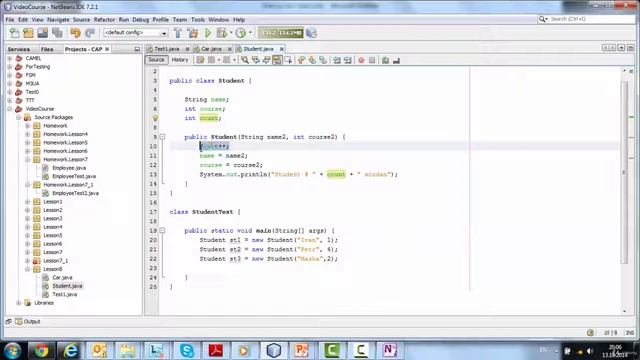Click the Previous Bookmark icon
This screenshot has width=640, height=360.
[301, 60]
